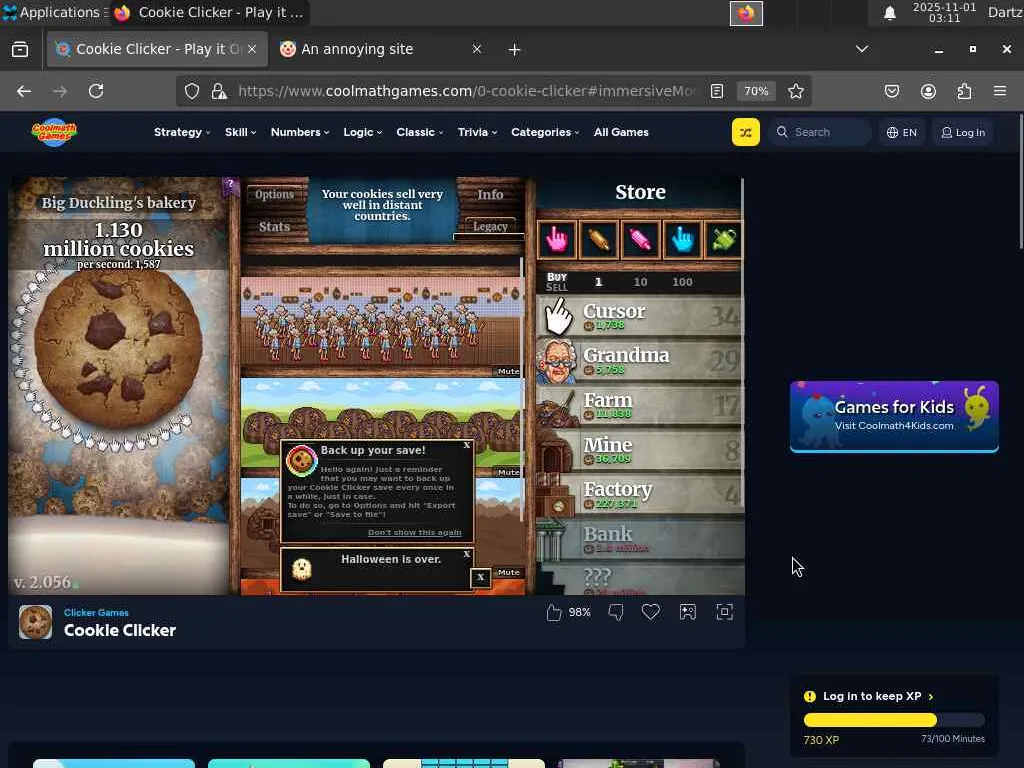Open Clicker Games category link
This screenshot has width=1024, height=768.
[x=96, y=613]
